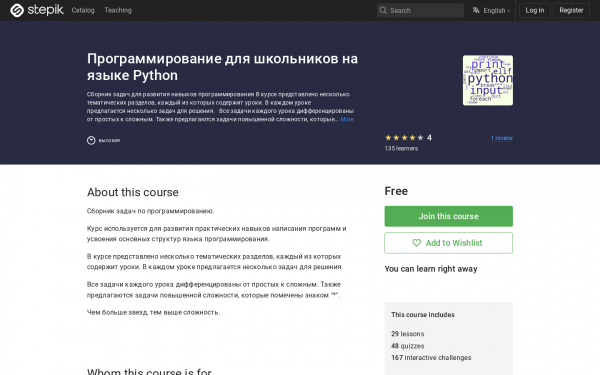600x375 pixels.
Task: Click the Register button
Action: pos(571,10)
